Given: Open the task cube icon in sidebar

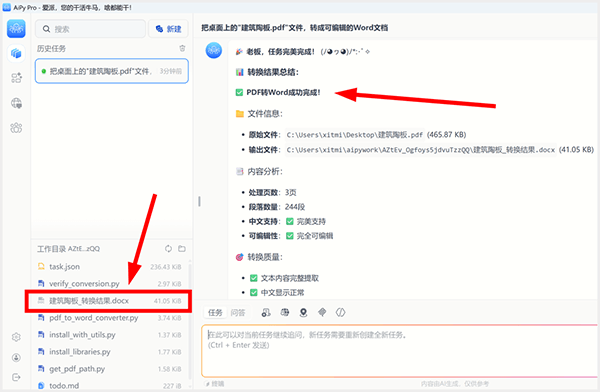Looking at the screenshot, I should (x=16, y=53).
